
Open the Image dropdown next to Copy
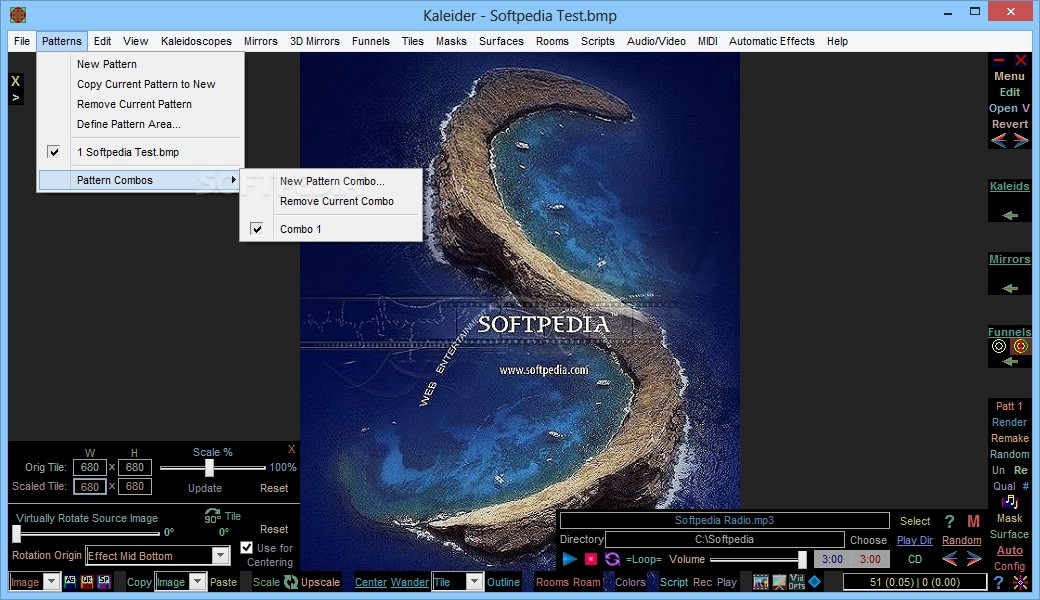click(x=197, y=582)
